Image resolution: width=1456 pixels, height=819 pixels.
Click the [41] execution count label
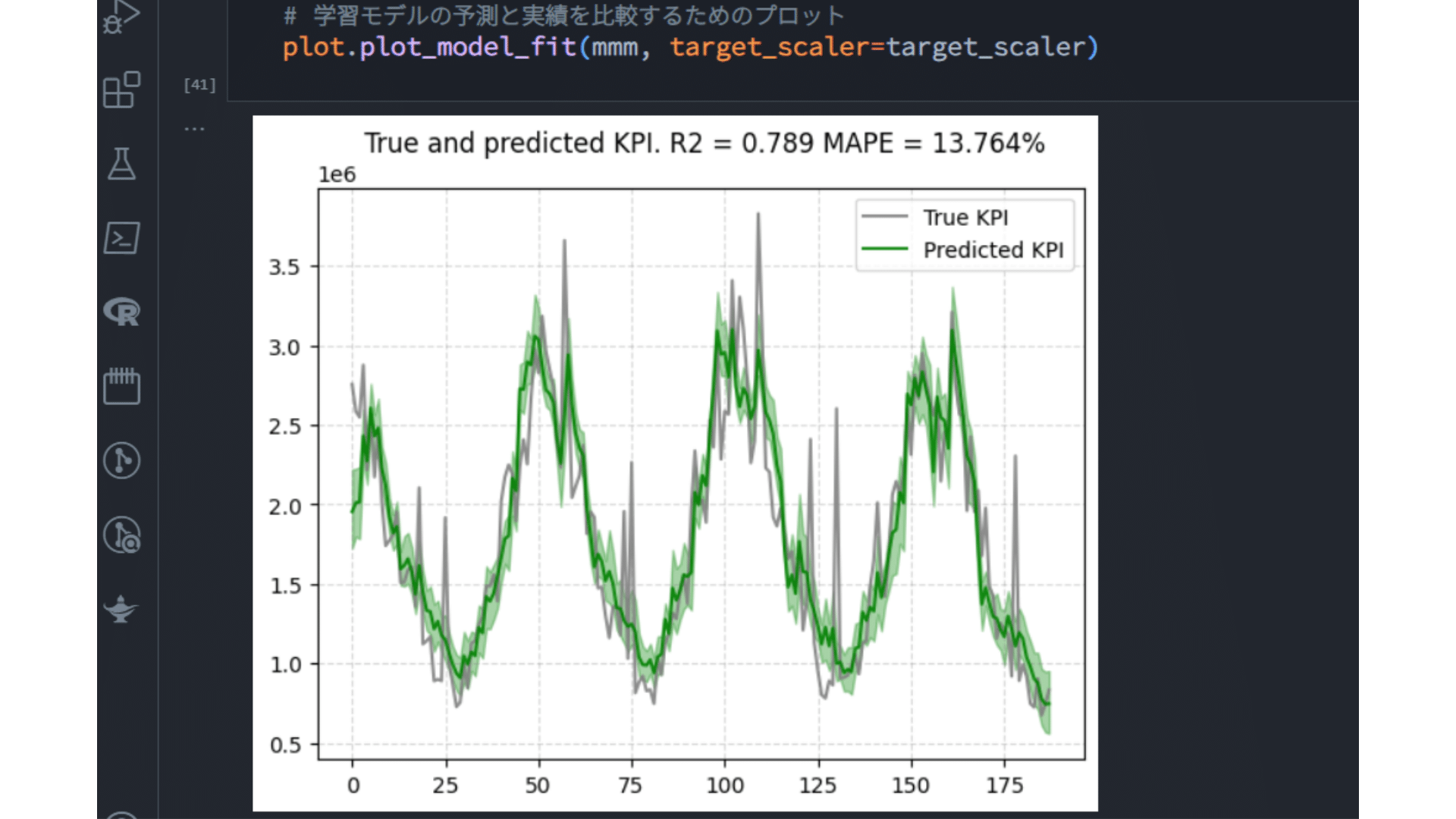point(199,85)
